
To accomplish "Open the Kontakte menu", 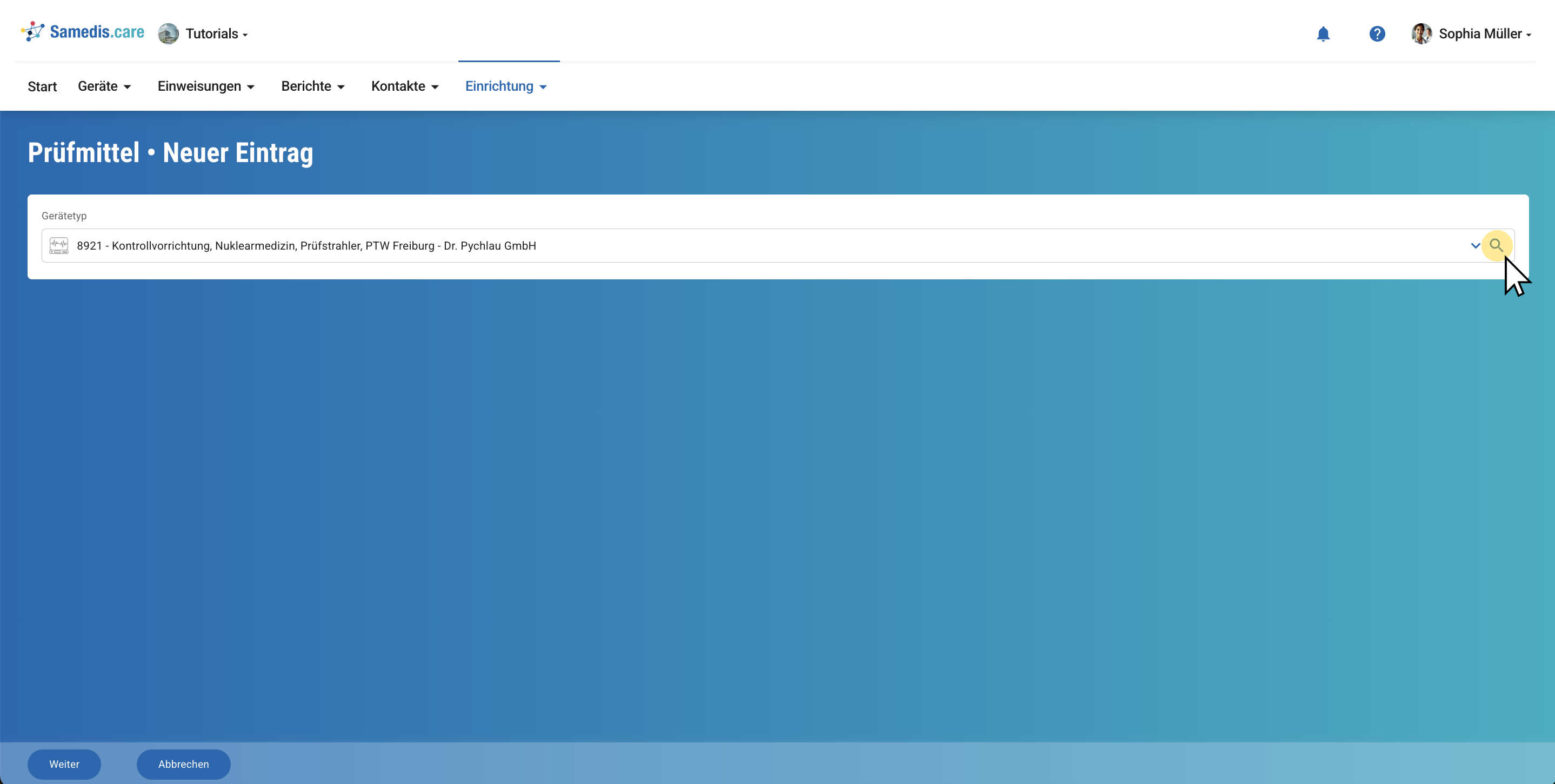I will (404, 86).
